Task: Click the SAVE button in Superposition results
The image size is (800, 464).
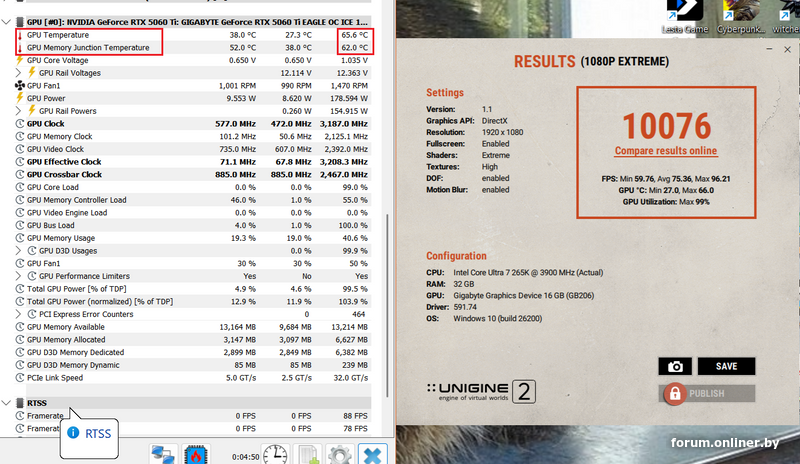Action: point(727,366)
